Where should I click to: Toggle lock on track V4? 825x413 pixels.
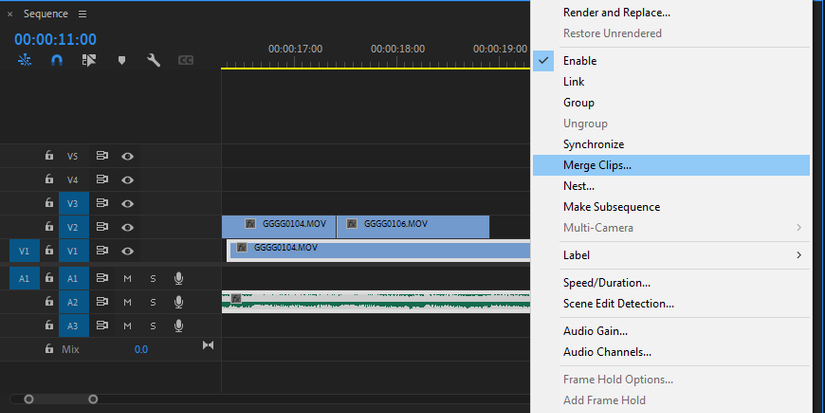click(49, 179)
